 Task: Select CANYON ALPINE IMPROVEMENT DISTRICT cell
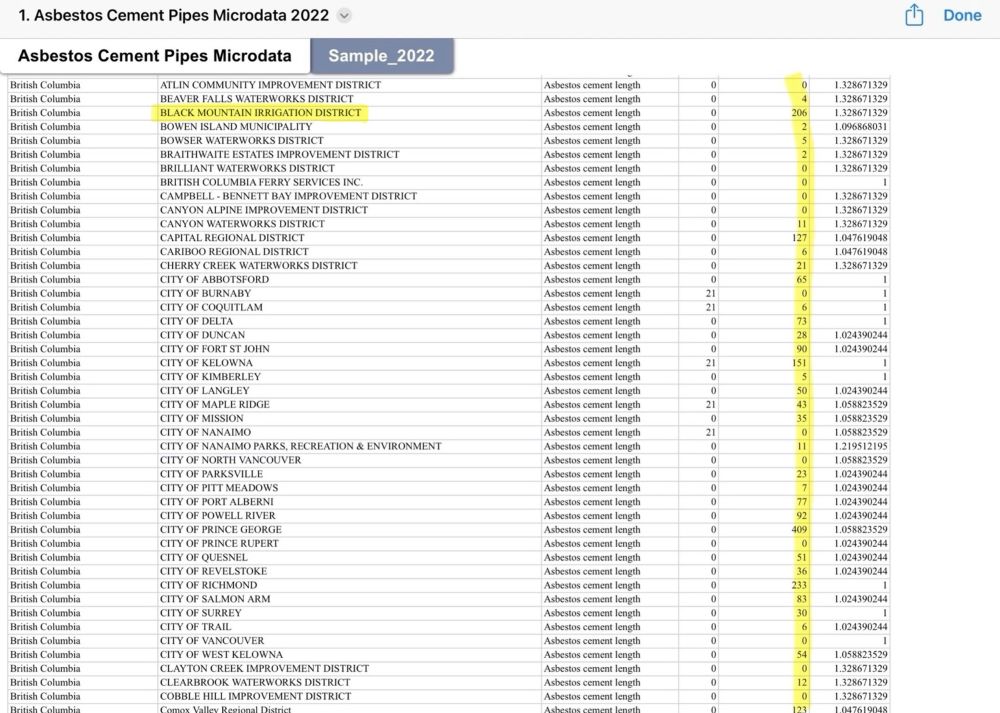click(349, 210)
